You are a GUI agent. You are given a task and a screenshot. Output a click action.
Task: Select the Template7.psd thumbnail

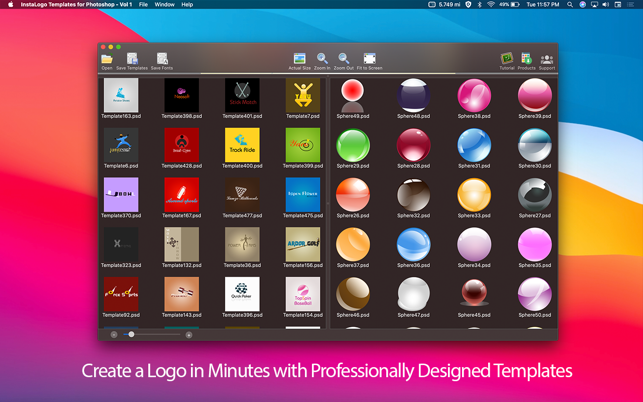coord(303,95)
